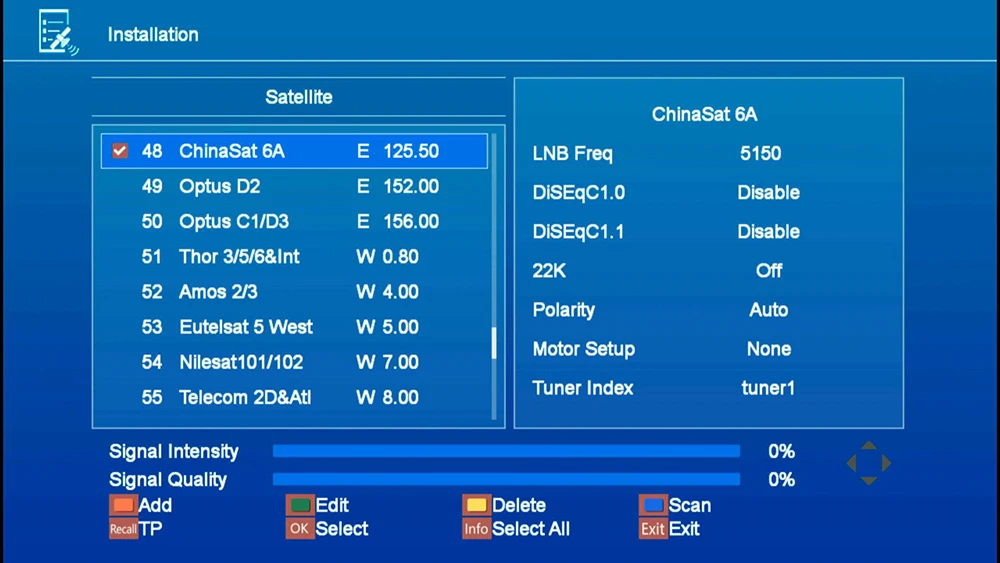1000x563 pixels.
Task: Select the Thor 3/5/6&Int satellite row
Action: coord(294,256)
